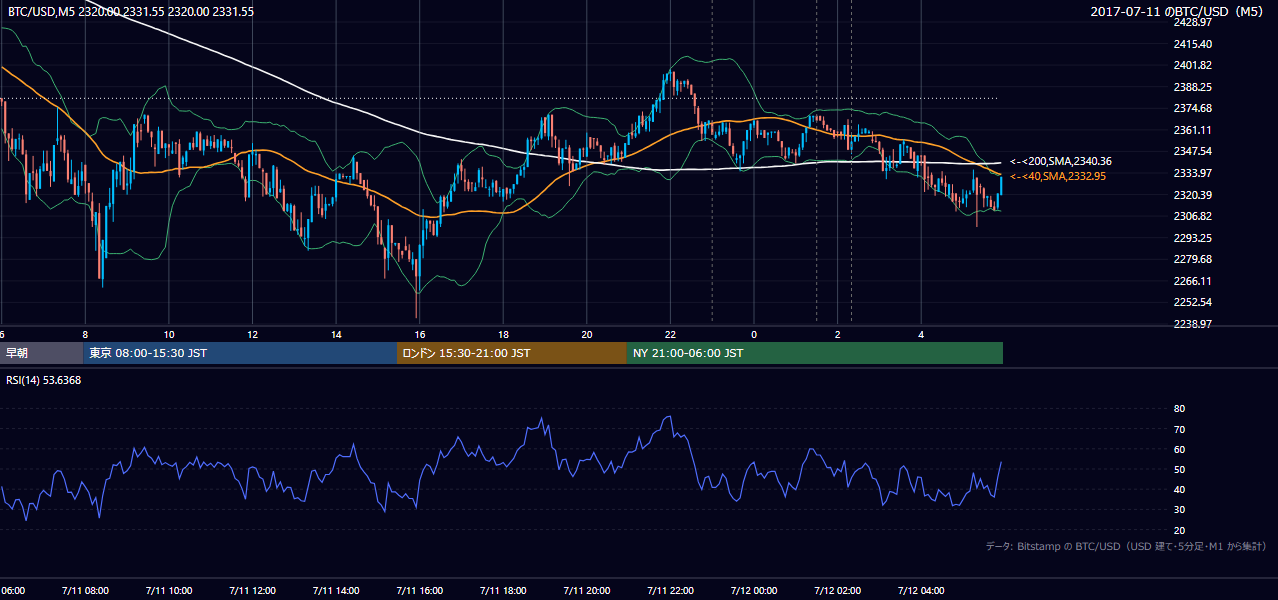Click the 2306.82 price axis label
1278x600 pixels.
(1193, 216)
